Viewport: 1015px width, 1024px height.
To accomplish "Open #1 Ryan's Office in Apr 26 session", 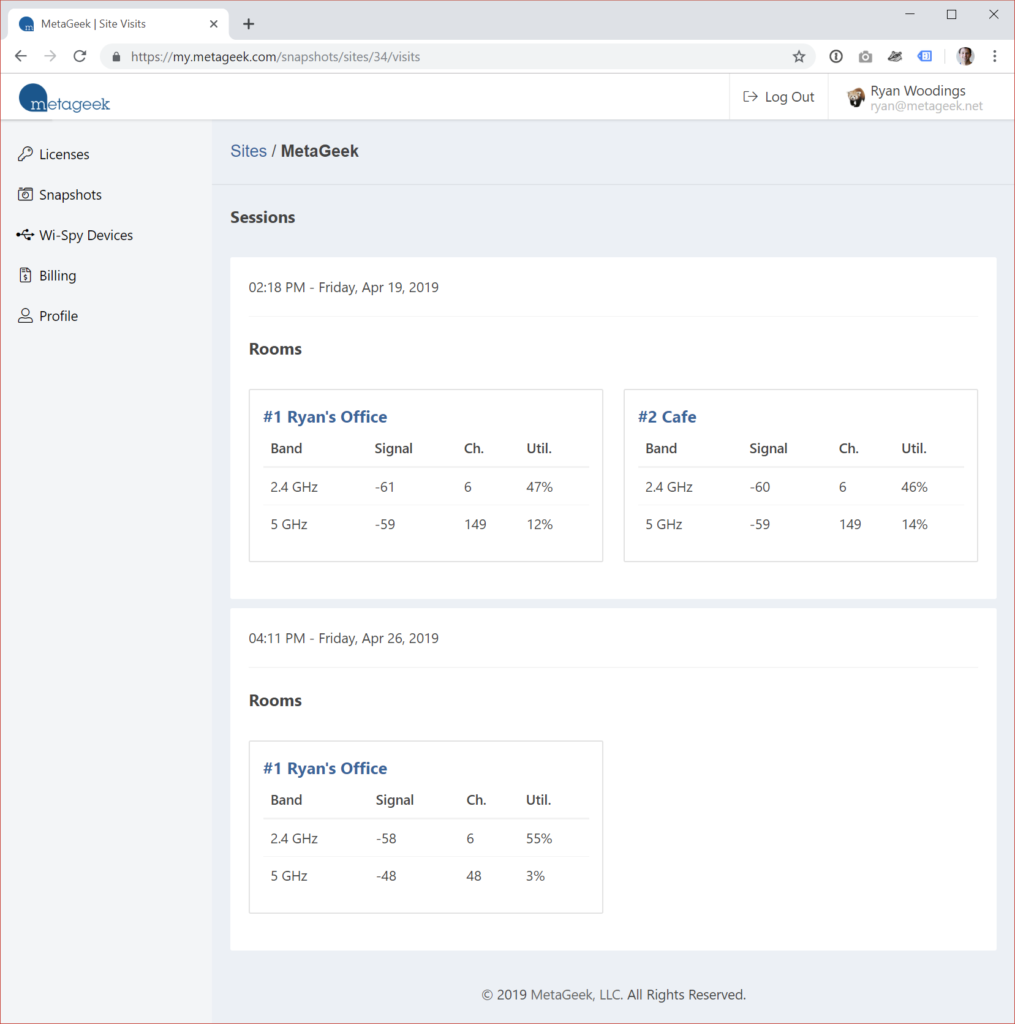I will 325,768.
